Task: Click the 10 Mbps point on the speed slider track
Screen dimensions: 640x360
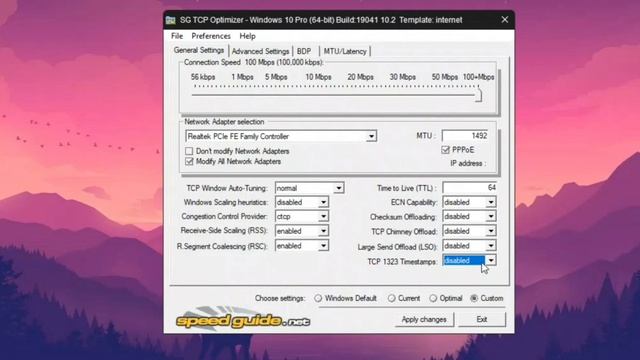Action: pyautogui.click(x=318, y=95)
